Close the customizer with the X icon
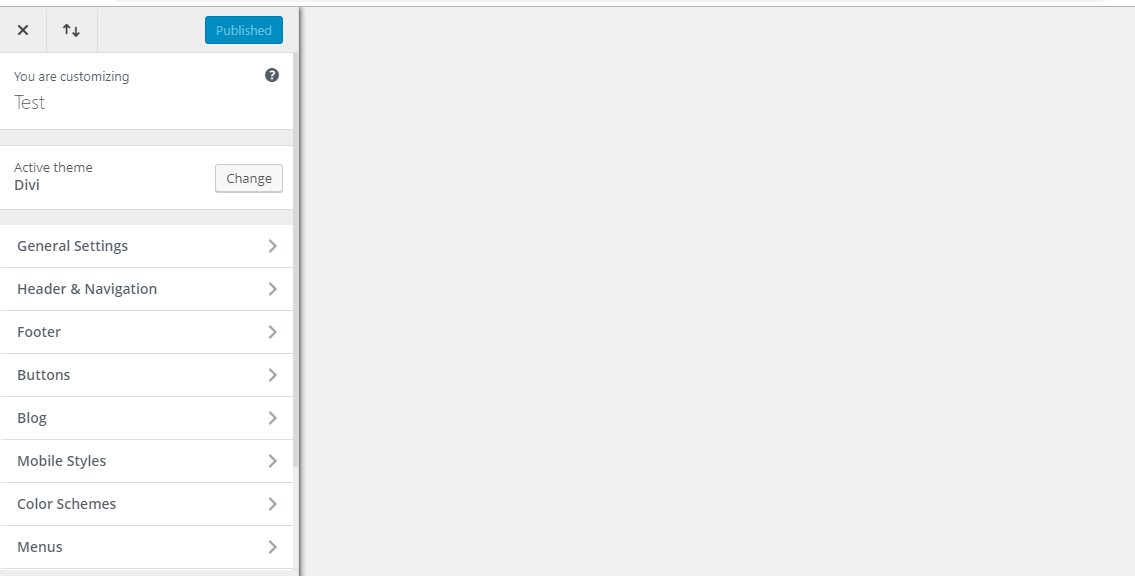Viewport: 1135px width, 576px height. [x=23, y=30]
